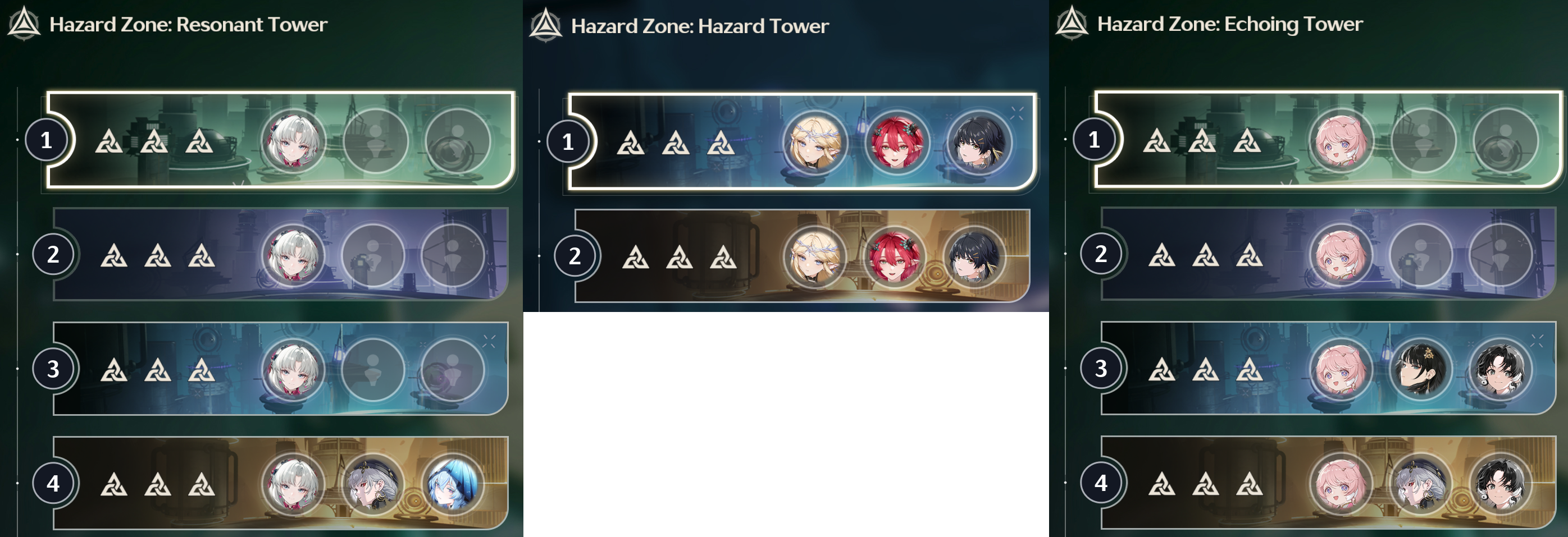Open Resonant Tower floor 2 row
Screen dimensions: 1568x537
tap(280, 254)
